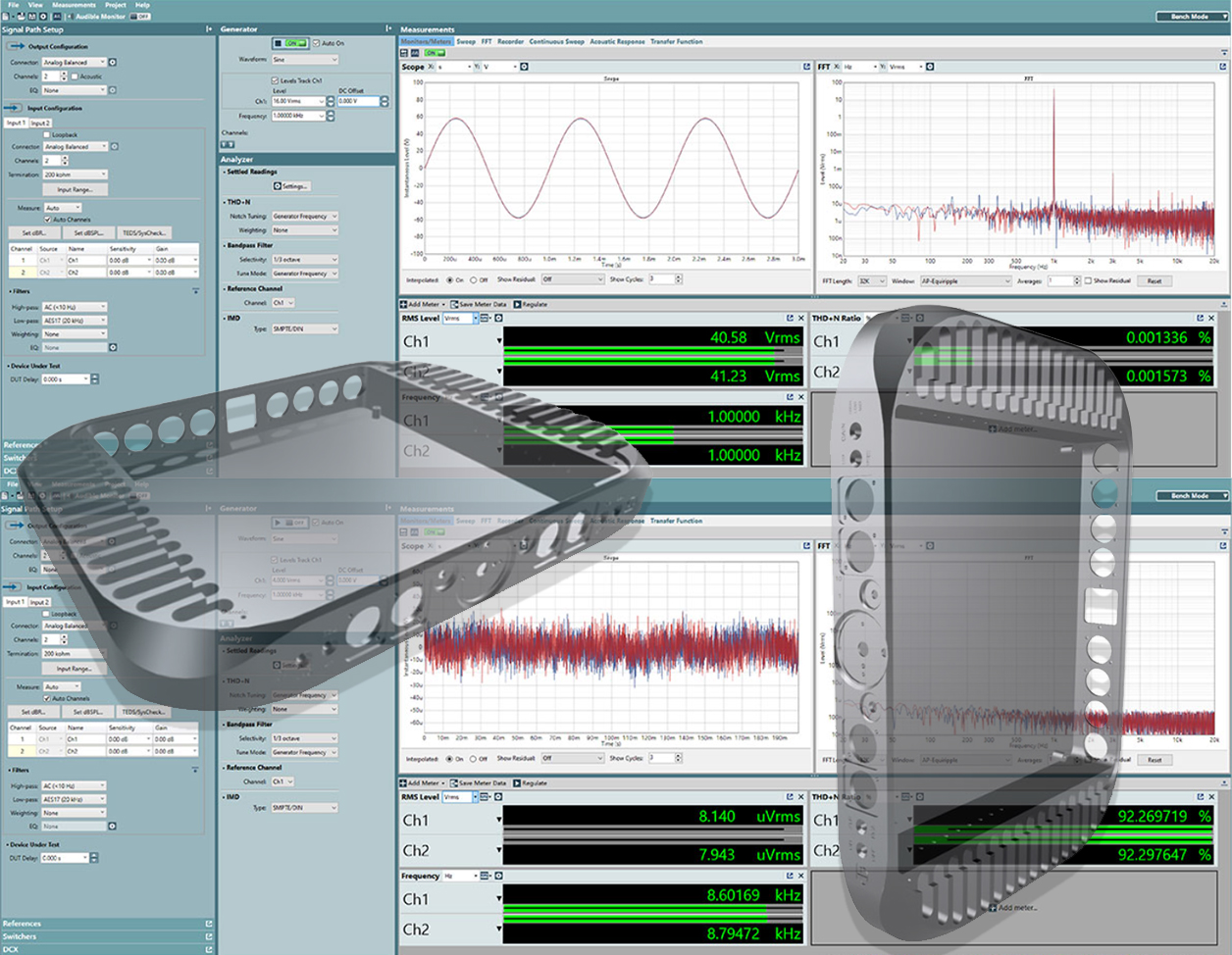Viewport: 1232px width, 955px height.
Task: Expand the Termination dropdown showing 200 kohm
Action: click(75, 175)
